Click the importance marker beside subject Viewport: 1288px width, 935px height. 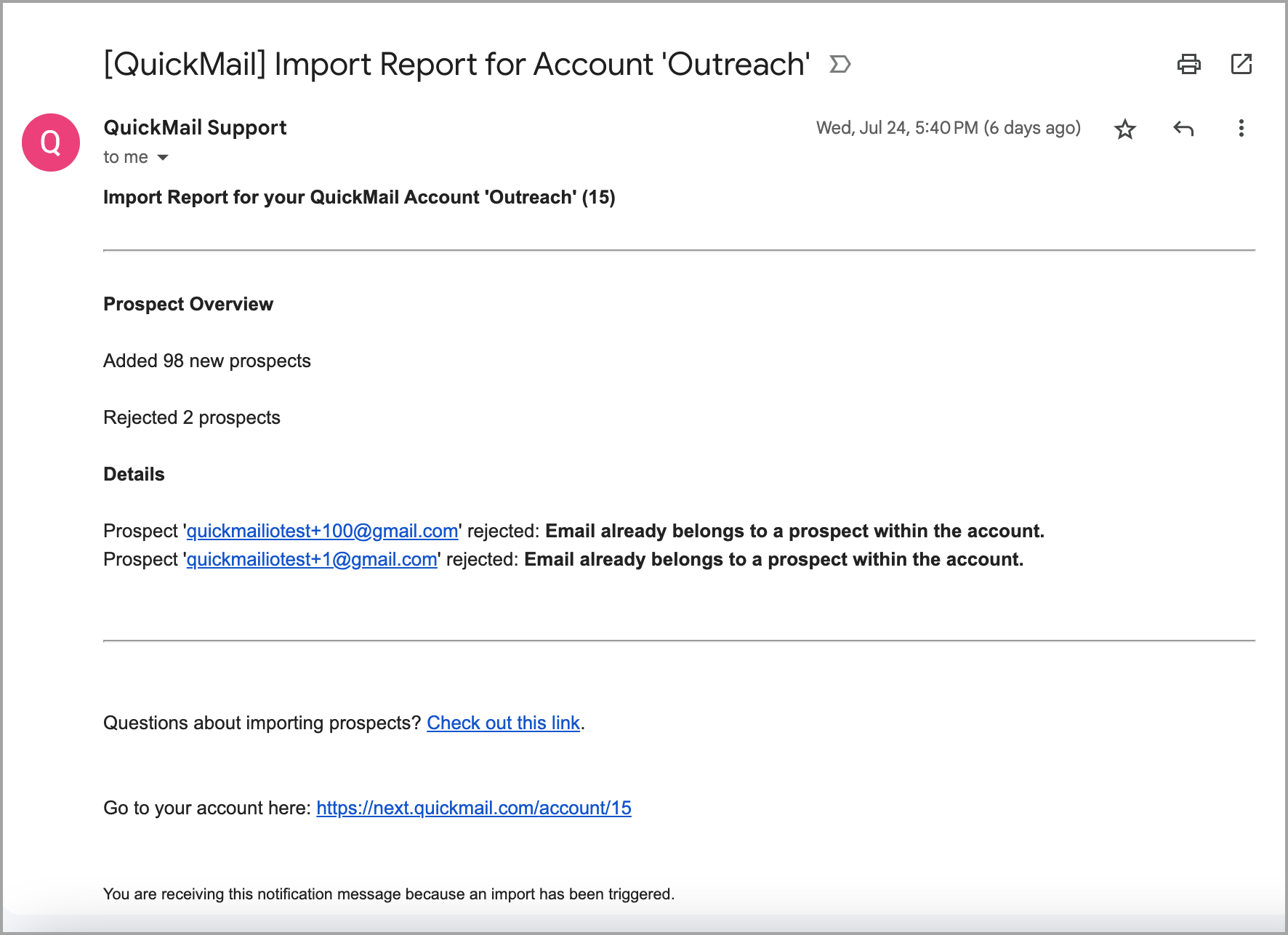pos(840,65)
